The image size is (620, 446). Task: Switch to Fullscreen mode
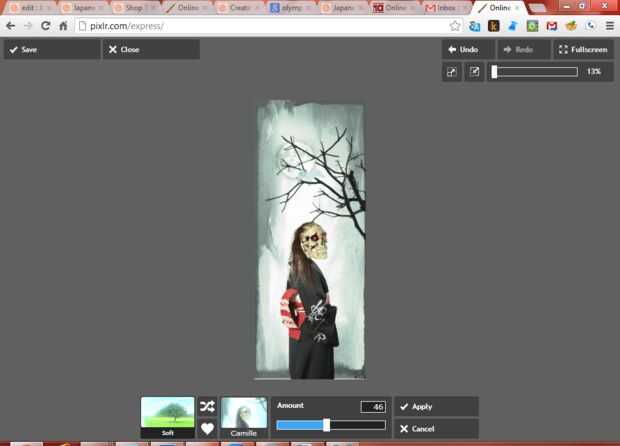[583, 49]
